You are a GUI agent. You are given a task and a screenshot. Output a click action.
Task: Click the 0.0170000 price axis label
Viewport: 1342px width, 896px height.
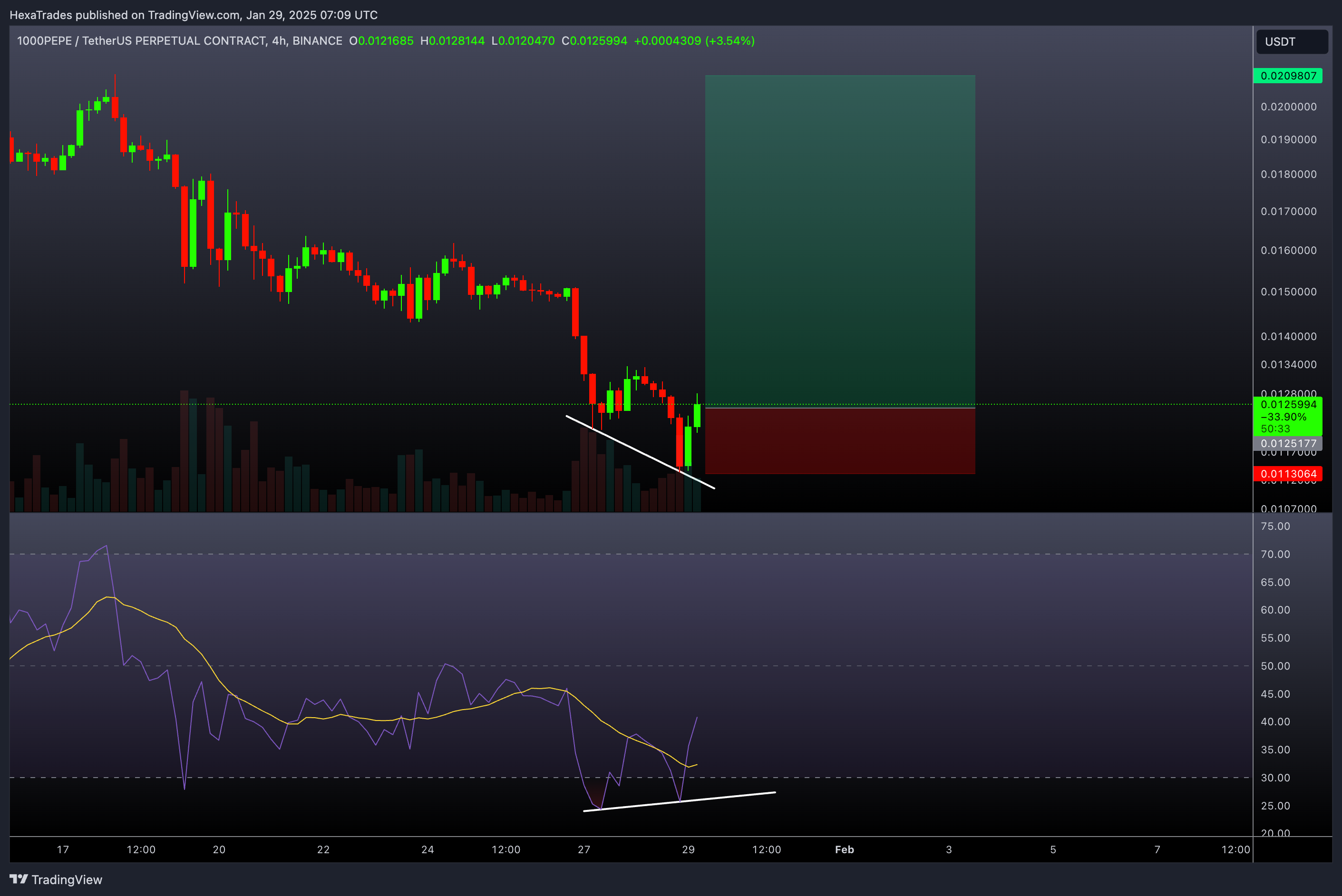1288,212
